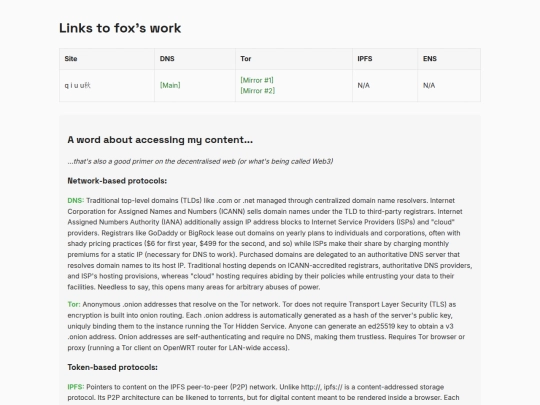Open the [Mirror #1] Tor link
The image size is (540, 405).
[x=257, y=80]
